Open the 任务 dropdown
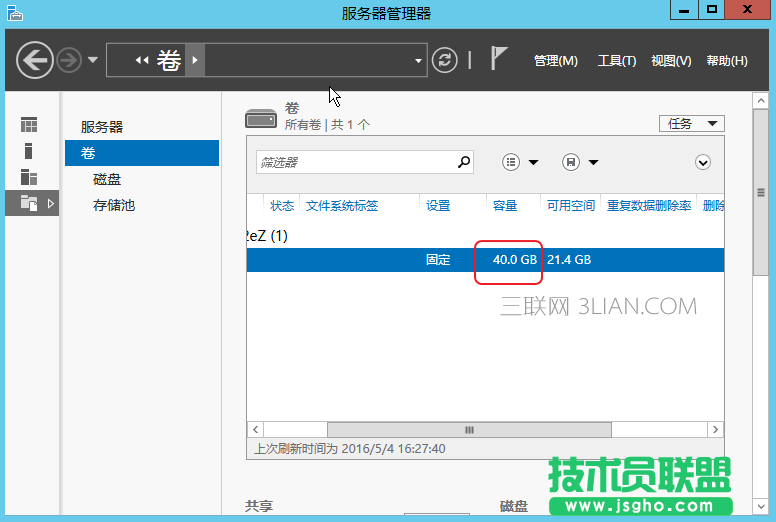 point(691,123)
